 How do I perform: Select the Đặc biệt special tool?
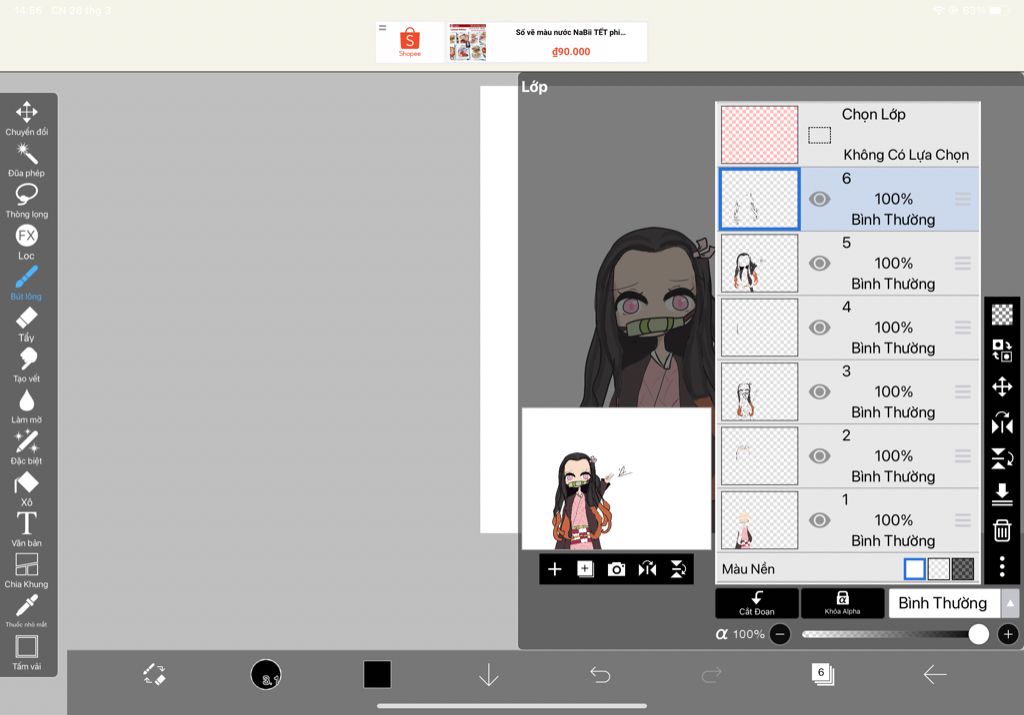[x=26, y=448]
